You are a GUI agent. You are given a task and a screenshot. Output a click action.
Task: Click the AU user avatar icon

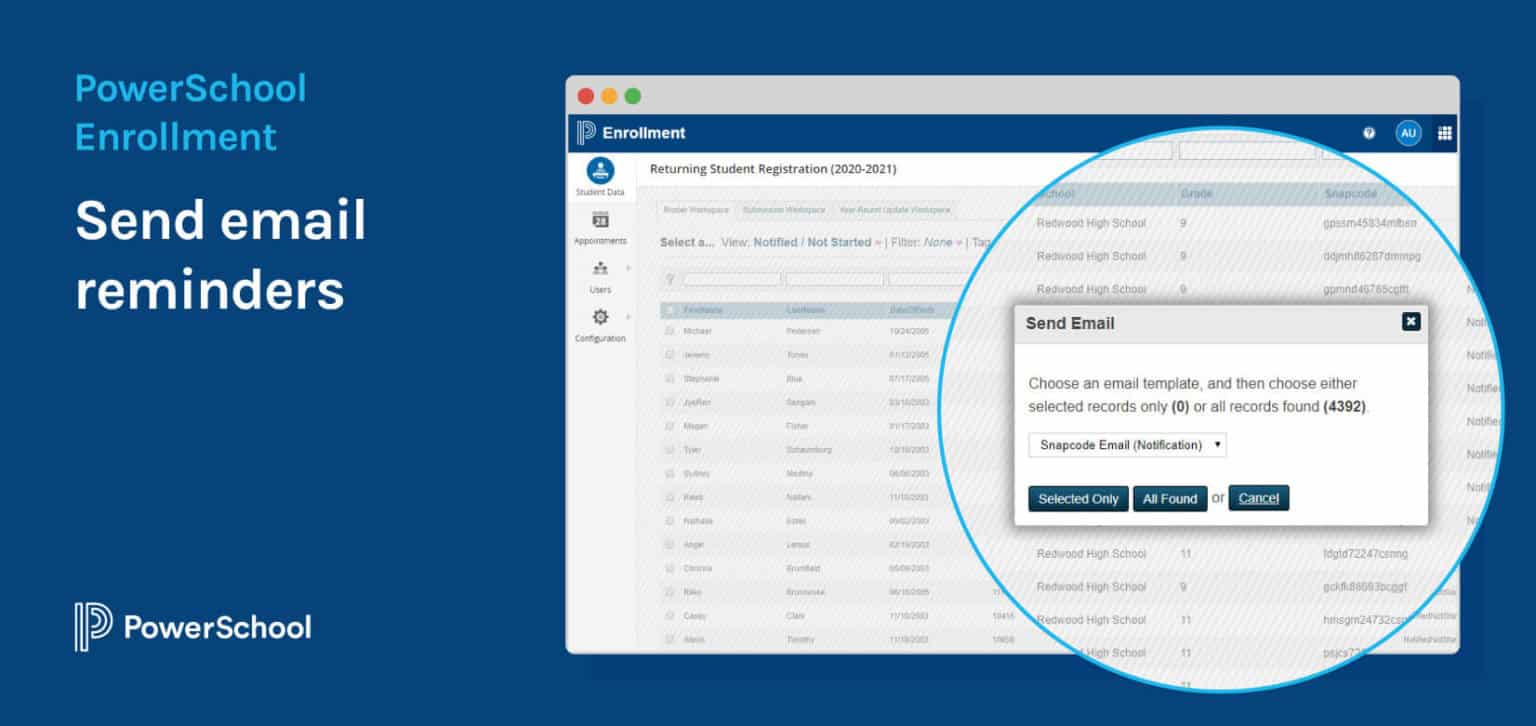click(x=1408, y=132)
